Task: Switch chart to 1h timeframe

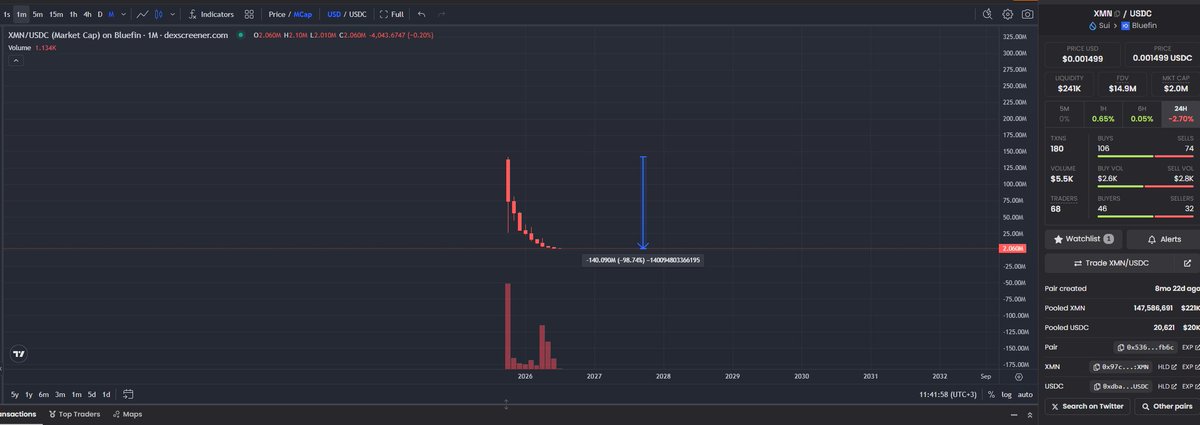Action: [x=73, y=15]
